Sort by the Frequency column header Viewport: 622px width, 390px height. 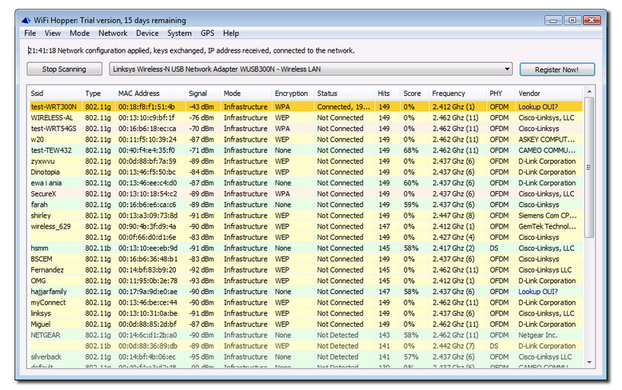pyautogui.click(x=448, y=93)
